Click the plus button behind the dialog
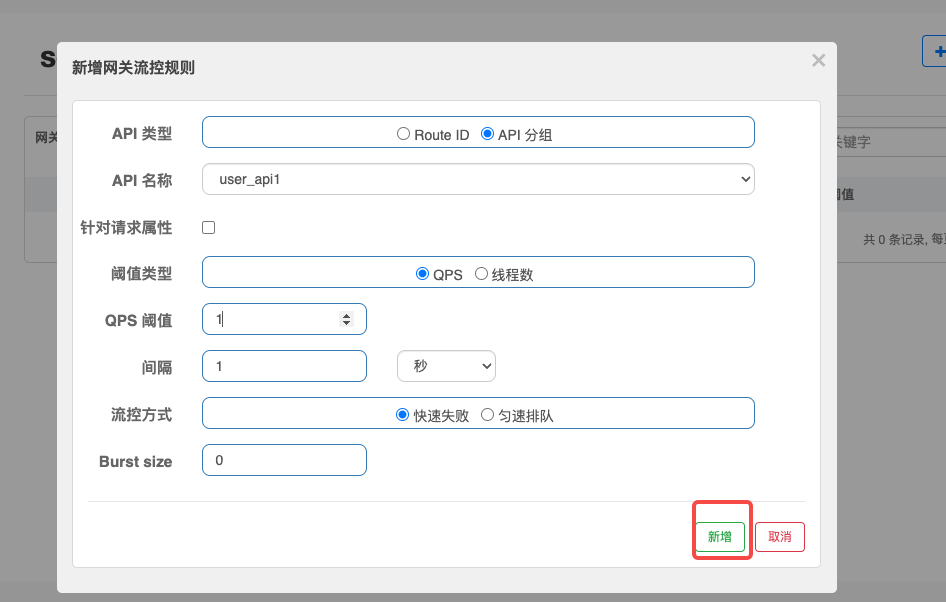Screen dimensions: 946x602 point(937,51)
